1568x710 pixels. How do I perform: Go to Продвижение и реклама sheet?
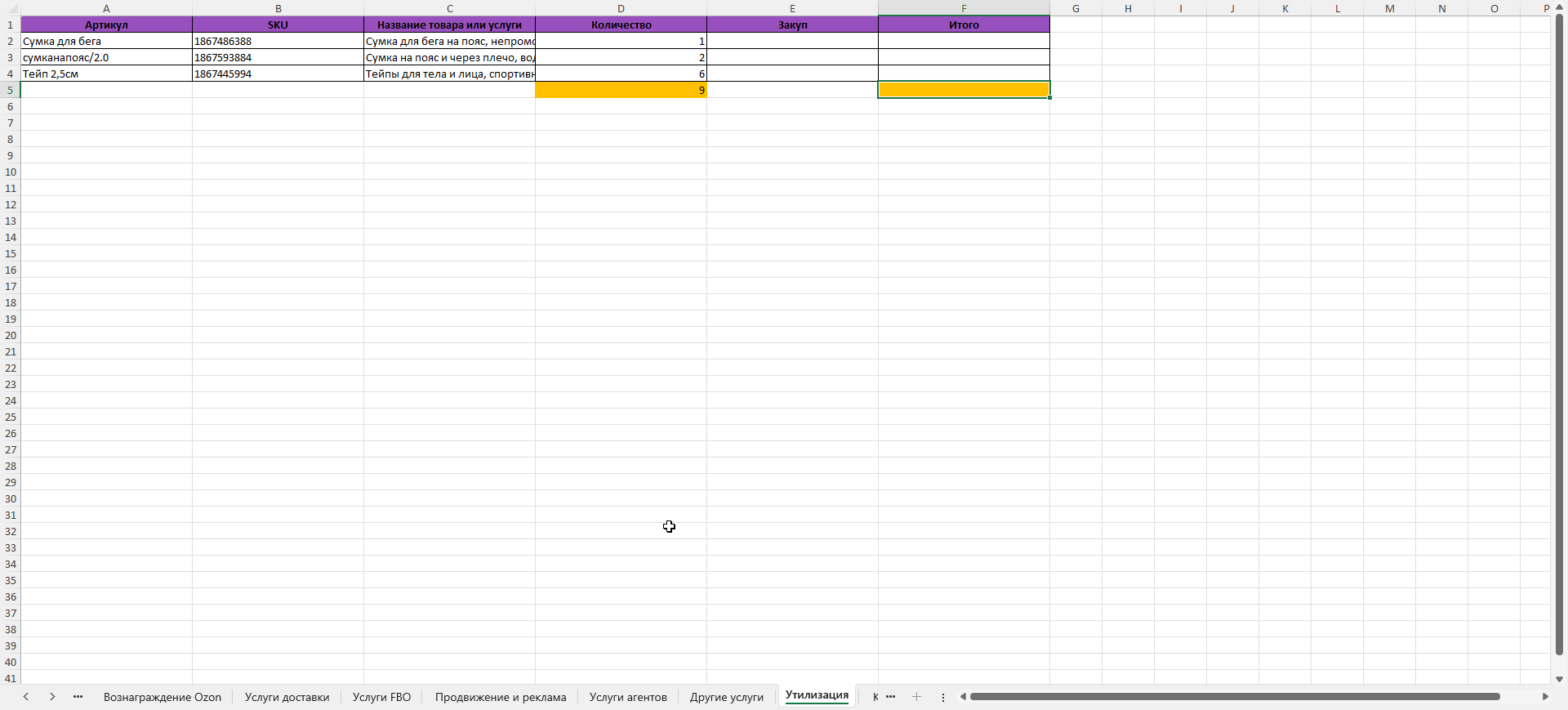click(500, 697)
